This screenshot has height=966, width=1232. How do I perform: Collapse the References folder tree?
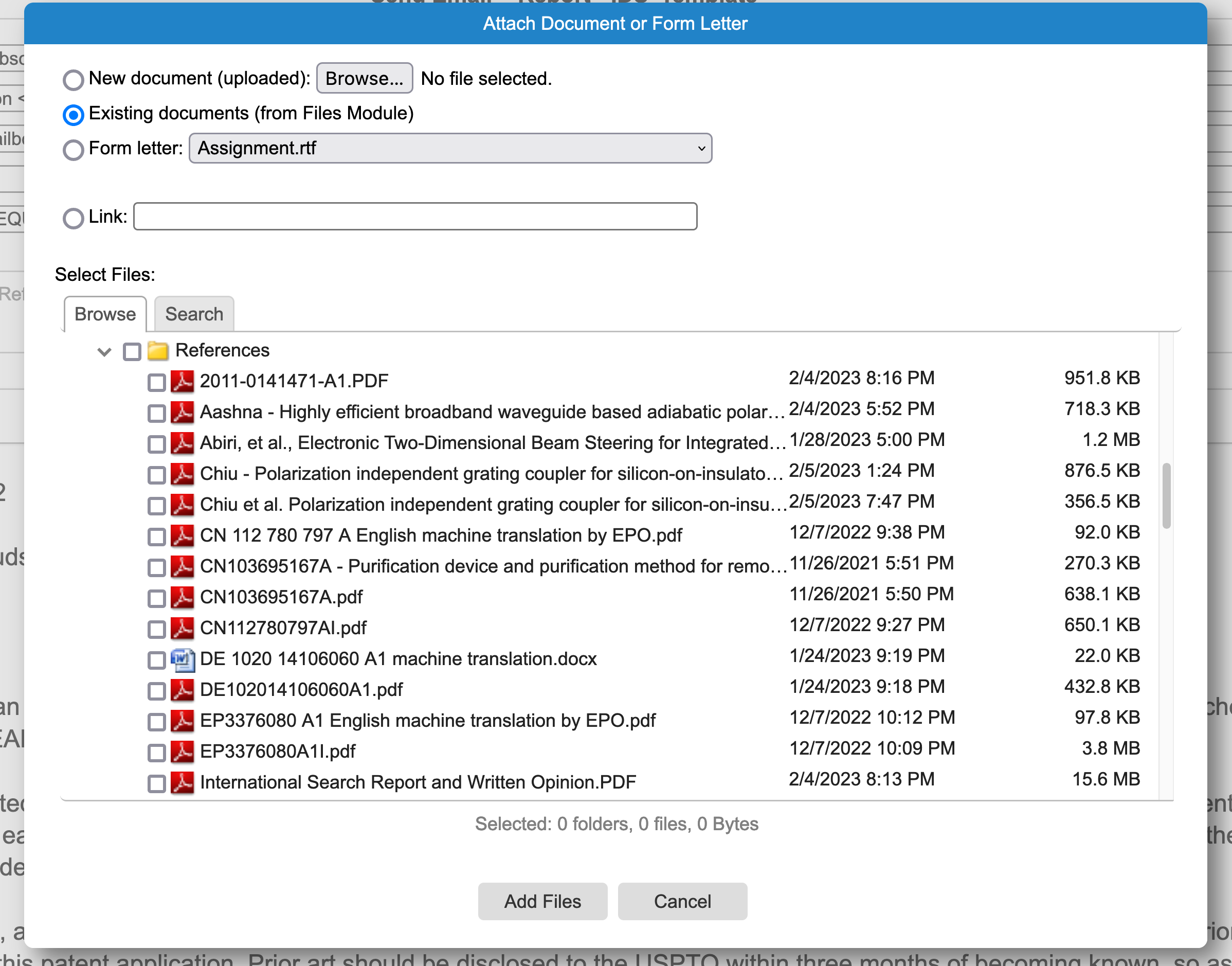(103, 351)
